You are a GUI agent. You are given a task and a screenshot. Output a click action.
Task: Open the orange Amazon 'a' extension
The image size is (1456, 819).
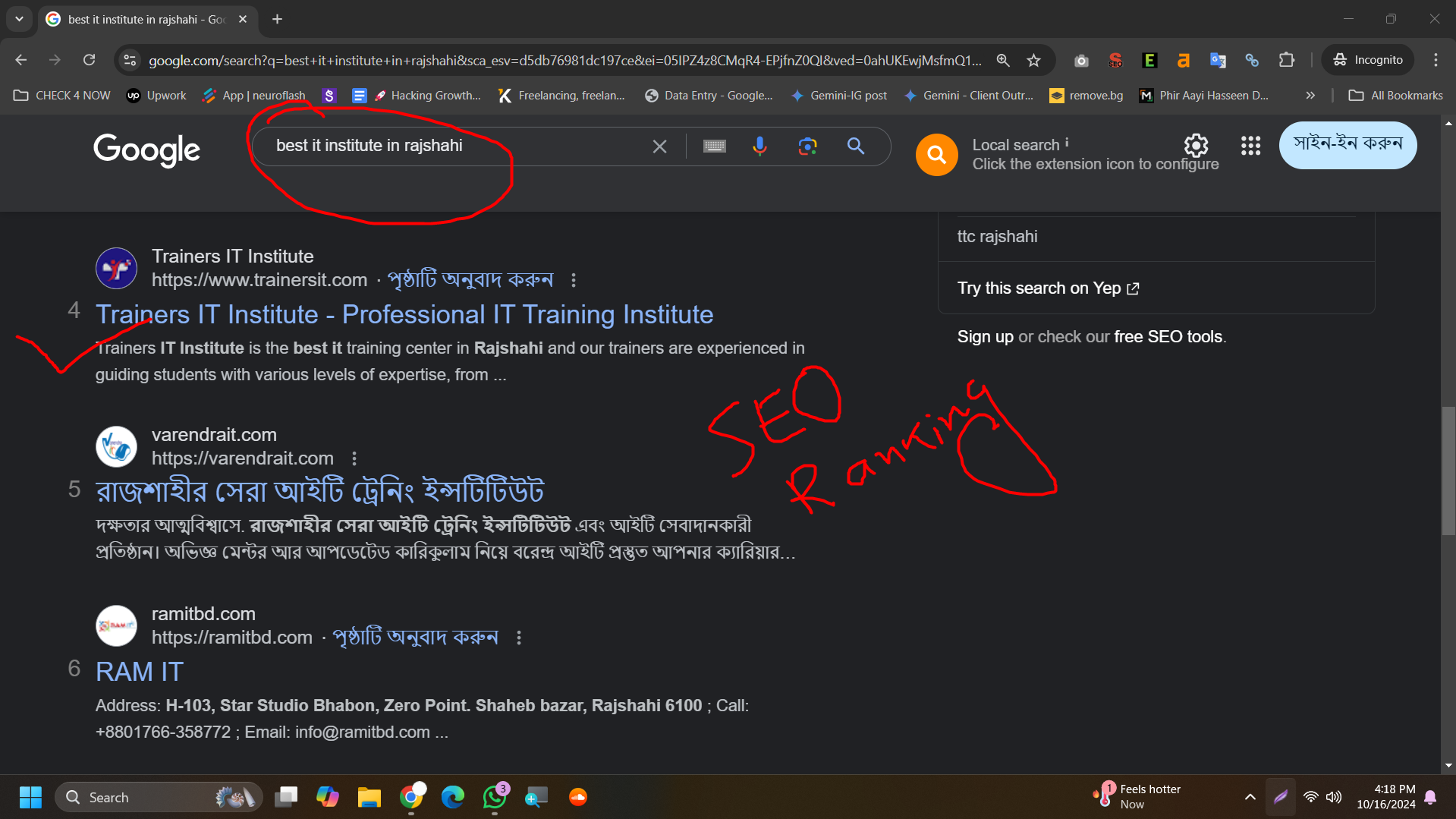coord(1184,60)
